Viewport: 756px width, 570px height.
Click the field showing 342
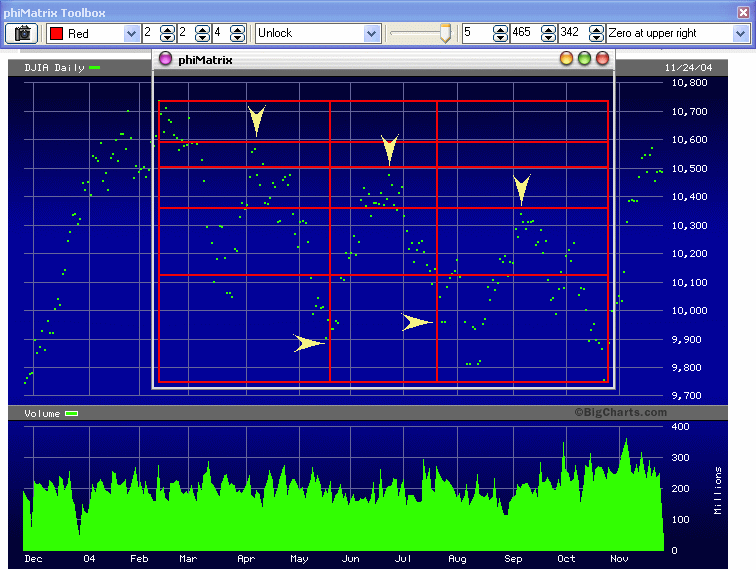pos(573,33)
